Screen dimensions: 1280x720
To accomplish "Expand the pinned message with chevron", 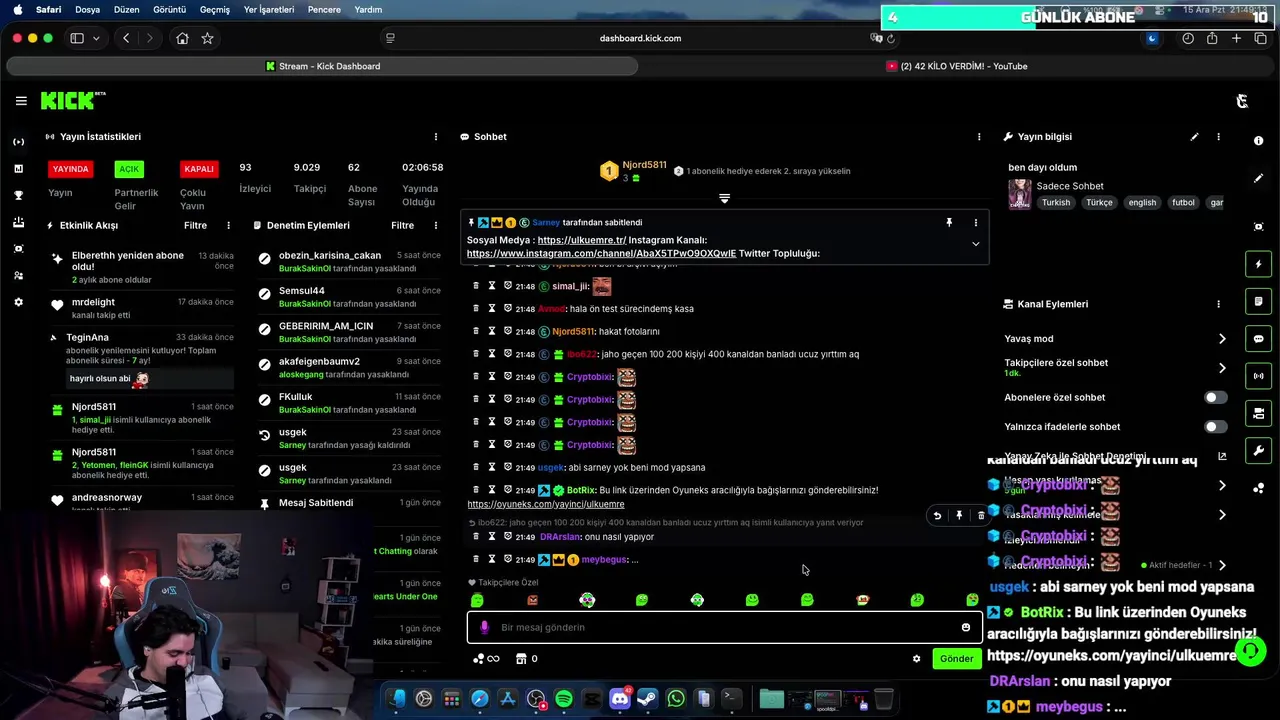I will pyautogui.click(x=976, y=244).
